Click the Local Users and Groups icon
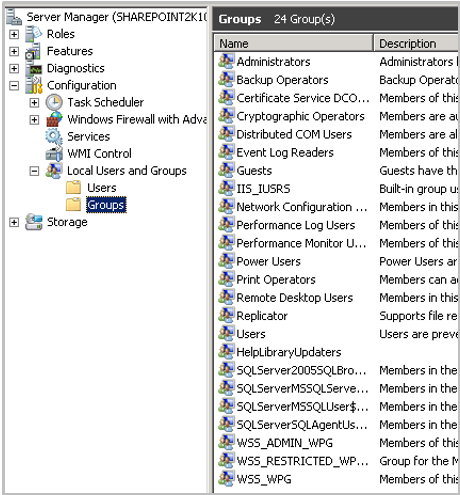This screenshot has width=460, height=495. 54,171
